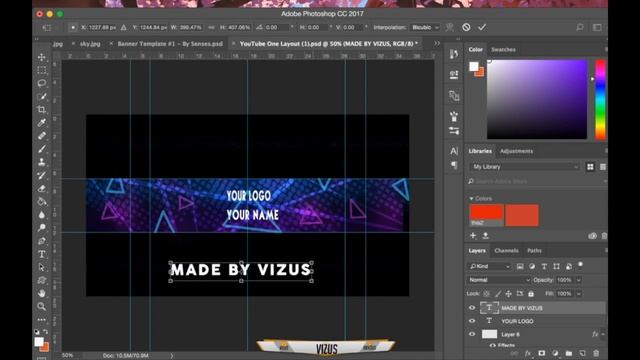Open the Kind filter dropdown
The height and width of the screenshot is (360, 640).
[x=489, y=266]
